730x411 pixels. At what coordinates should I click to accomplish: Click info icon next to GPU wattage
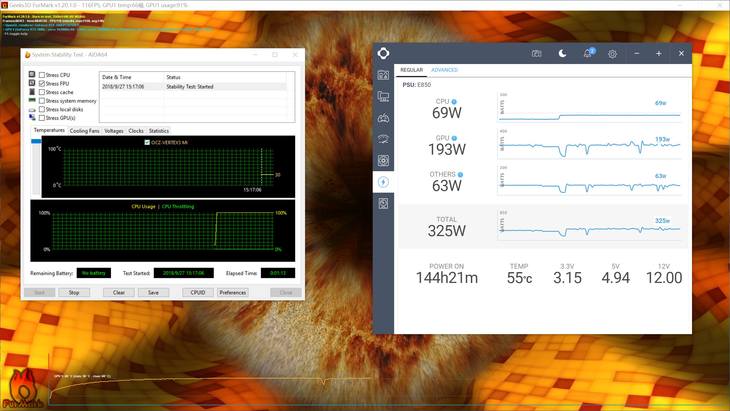(454, 138)
